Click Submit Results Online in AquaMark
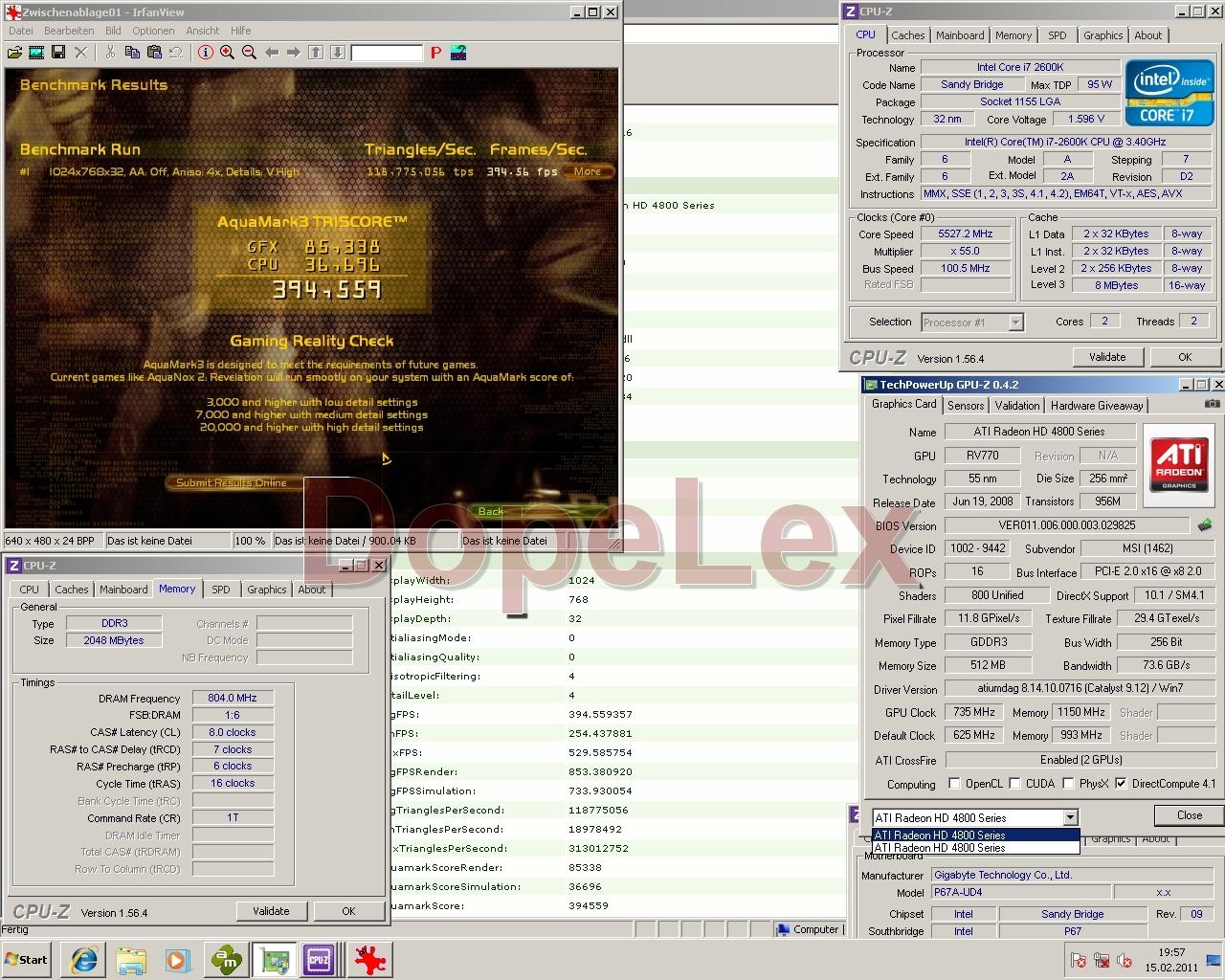The image size is (1225, 980). (232, 483)
